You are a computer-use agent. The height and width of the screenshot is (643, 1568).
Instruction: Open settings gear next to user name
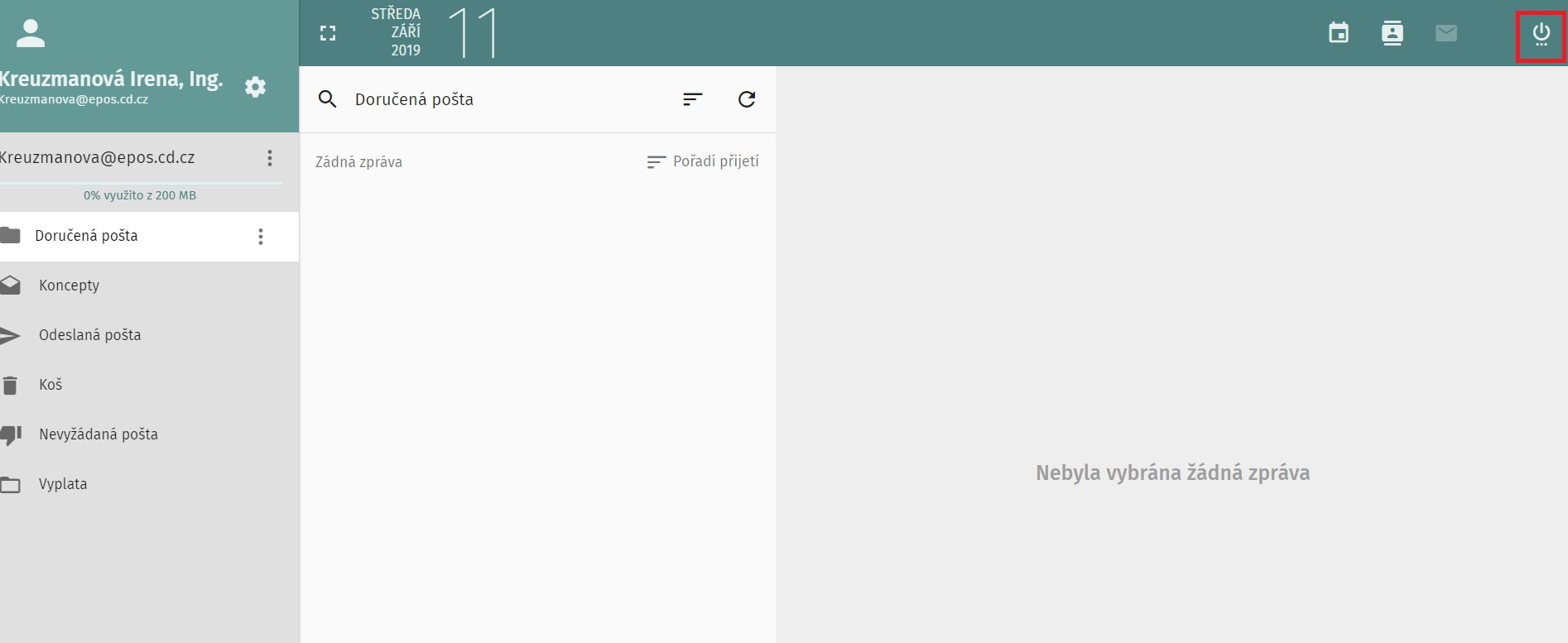pos(256,86)
